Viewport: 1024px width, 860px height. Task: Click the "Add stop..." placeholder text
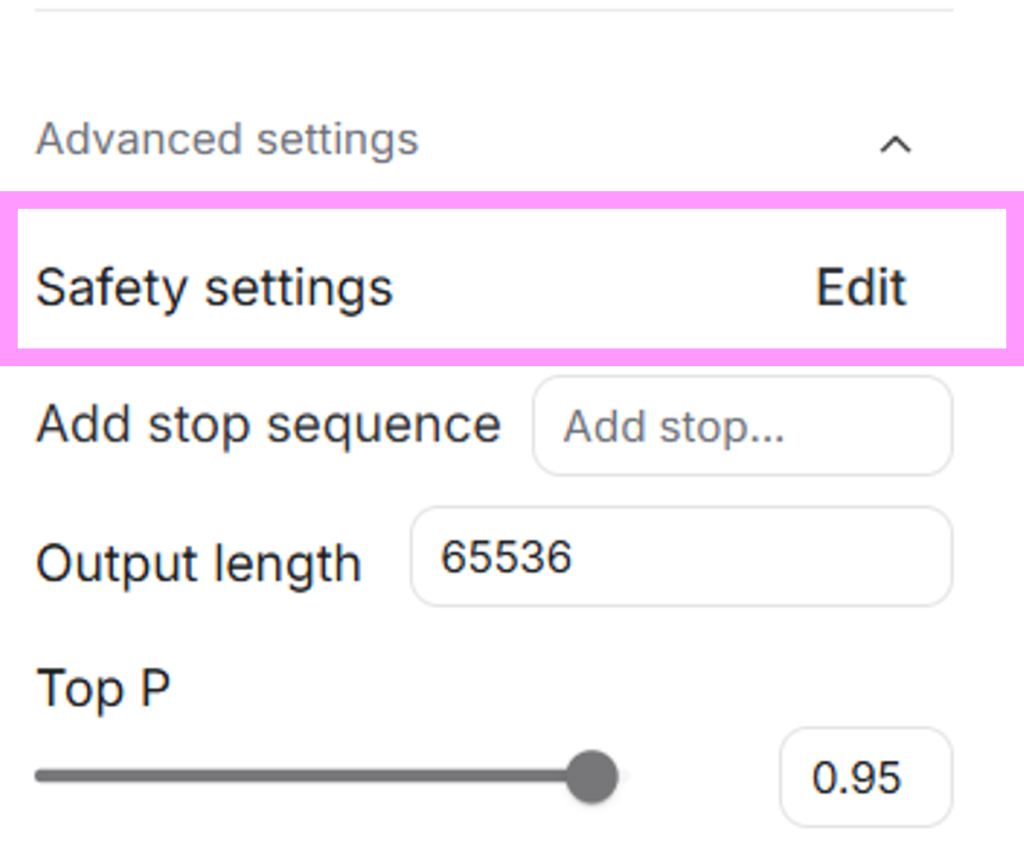(x=674, y=428)
